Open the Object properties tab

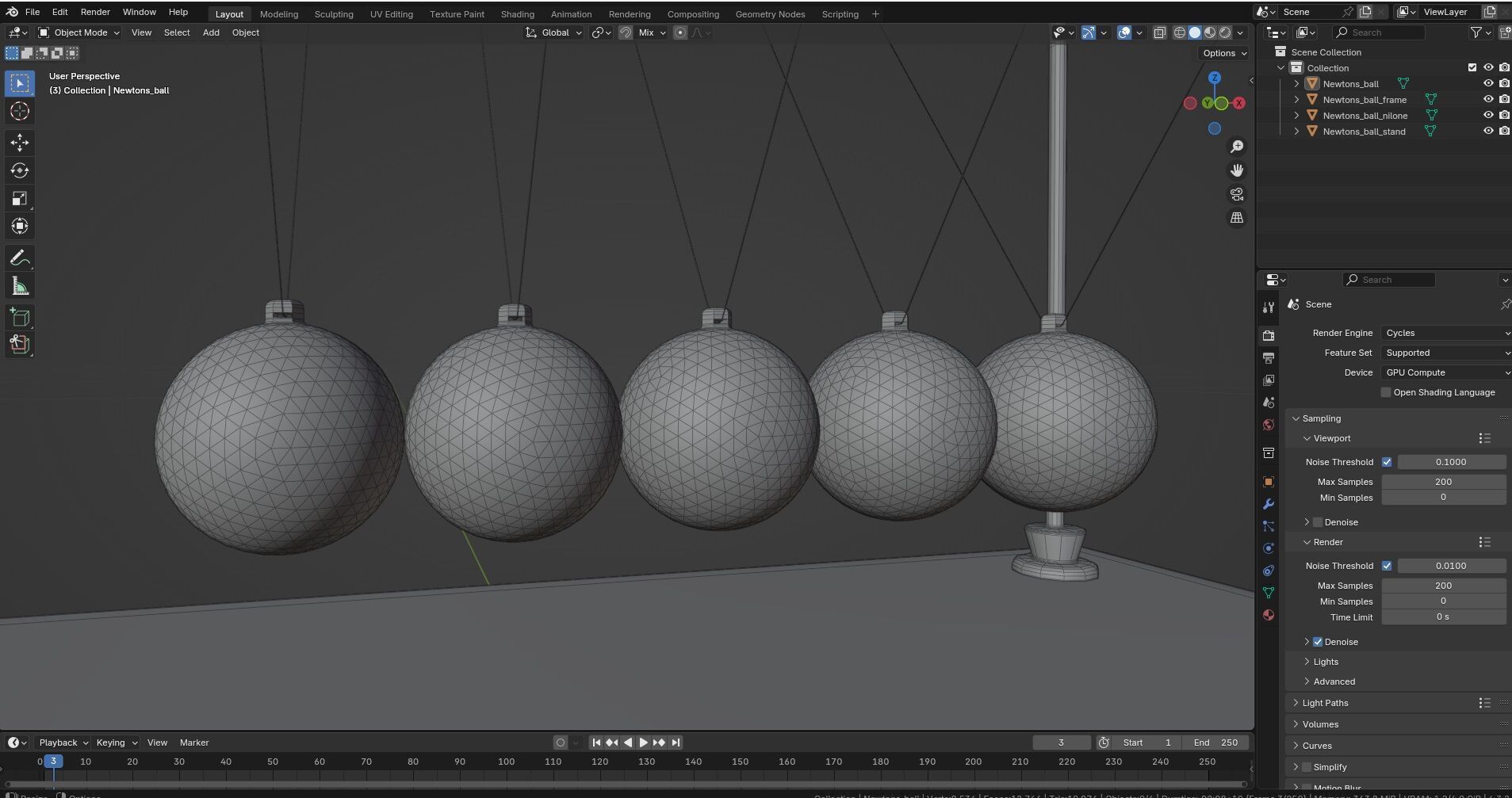[1269, 482]
